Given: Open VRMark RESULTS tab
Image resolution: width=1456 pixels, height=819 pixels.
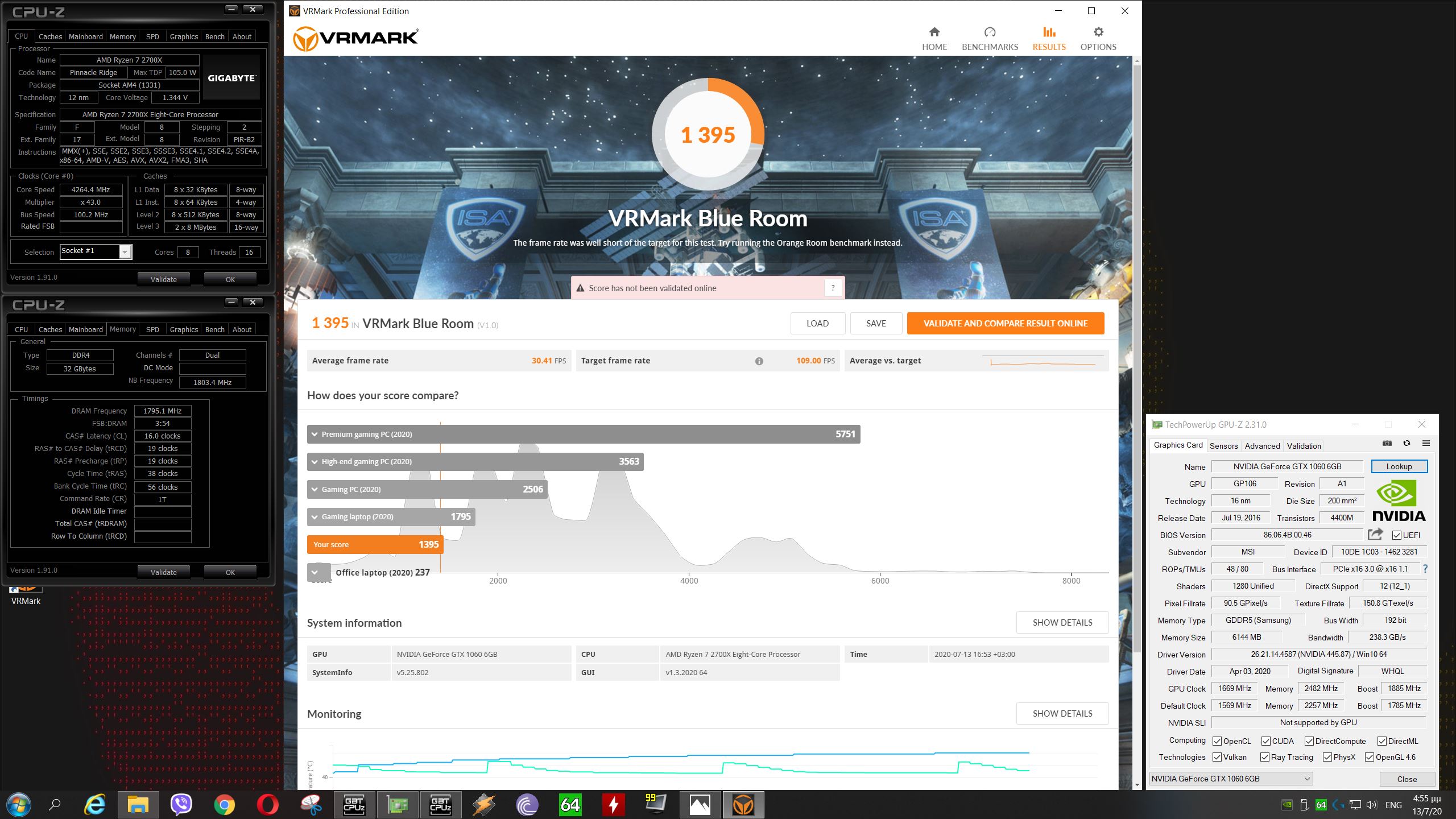Looking at the screenshot, I should (1049, 38).
